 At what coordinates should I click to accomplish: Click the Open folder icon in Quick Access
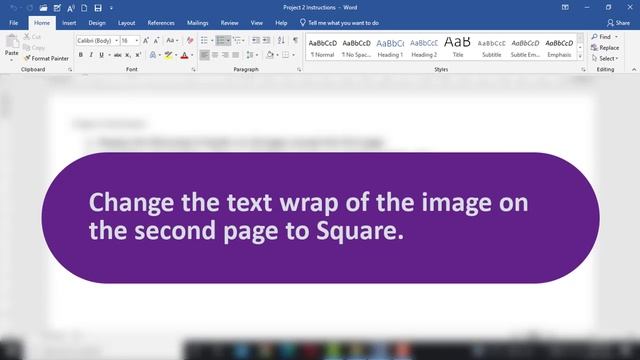point(43,8)
